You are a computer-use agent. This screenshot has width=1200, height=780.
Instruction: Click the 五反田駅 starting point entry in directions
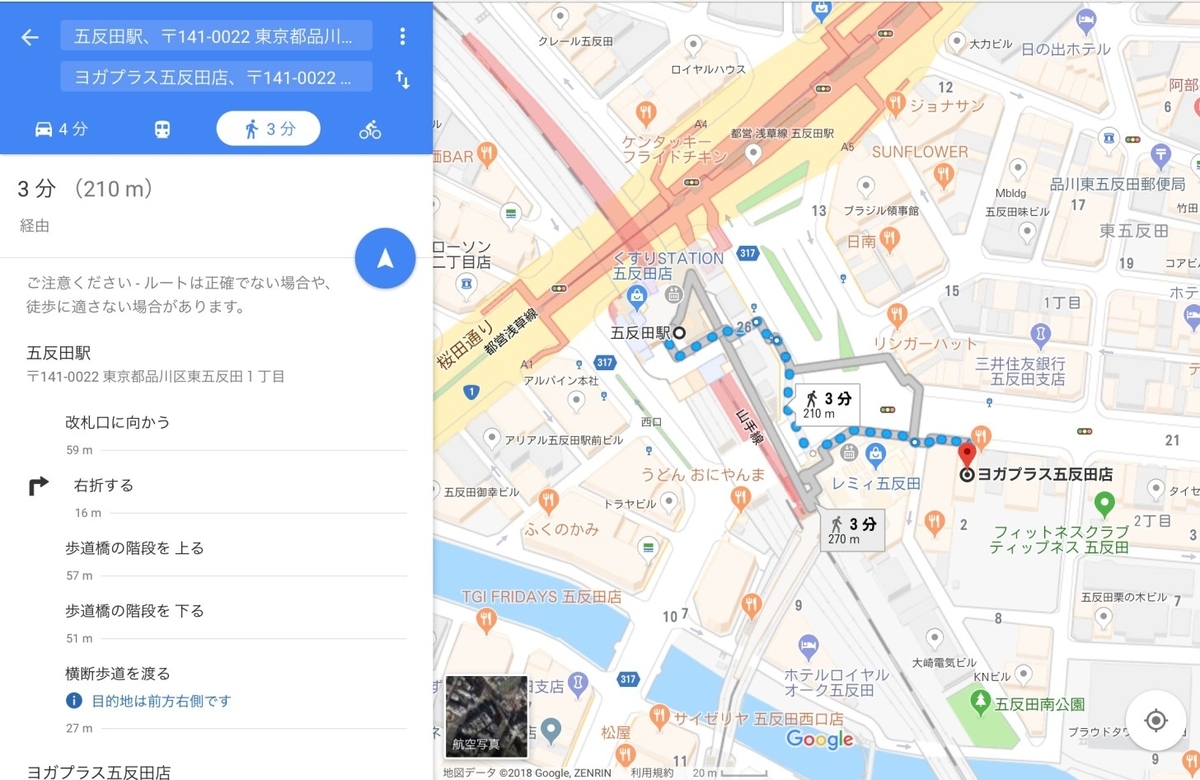[x=59, y=352]
